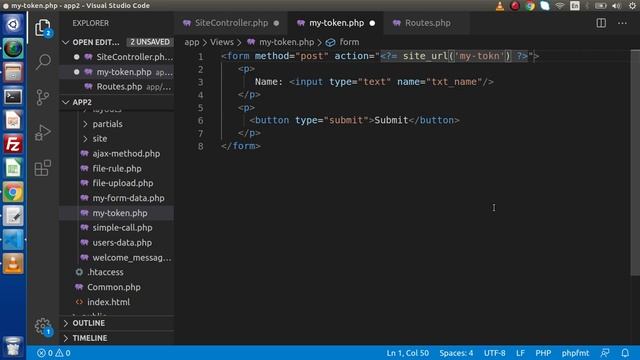Open the Trash in the dock
This screenshot has width=640, height=360.
tap(13, 347)
